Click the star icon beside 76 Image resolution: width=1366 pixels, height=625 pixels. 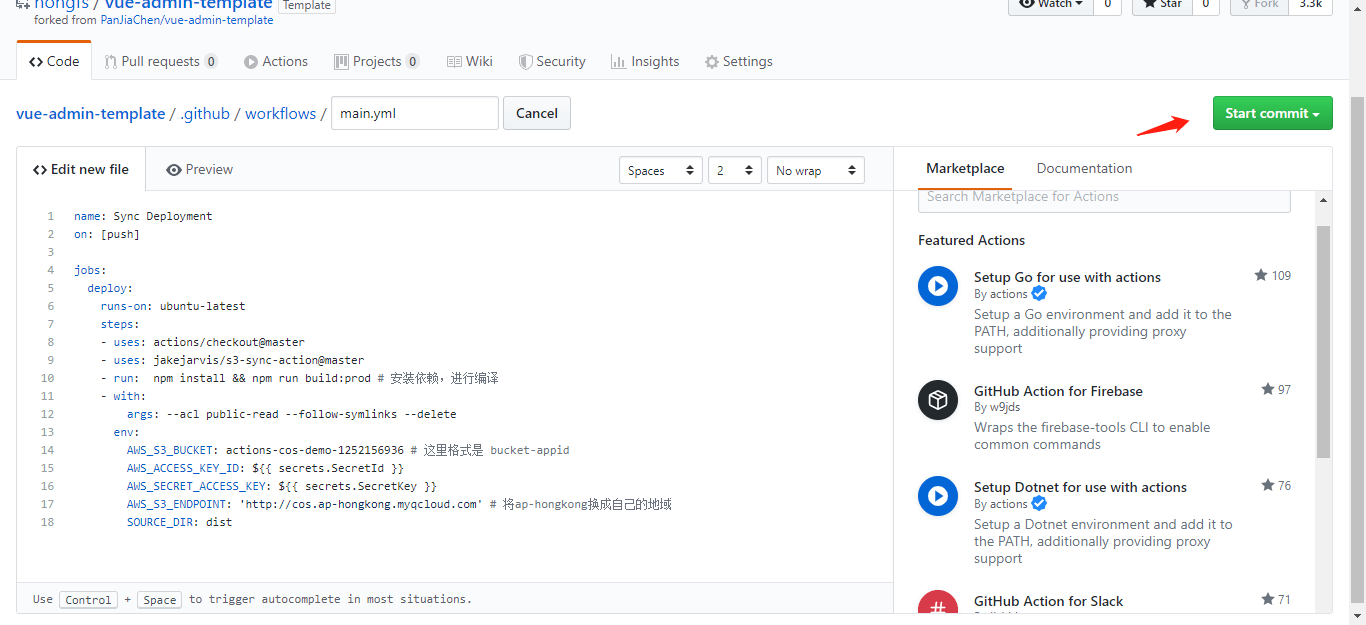[1268, 485]
